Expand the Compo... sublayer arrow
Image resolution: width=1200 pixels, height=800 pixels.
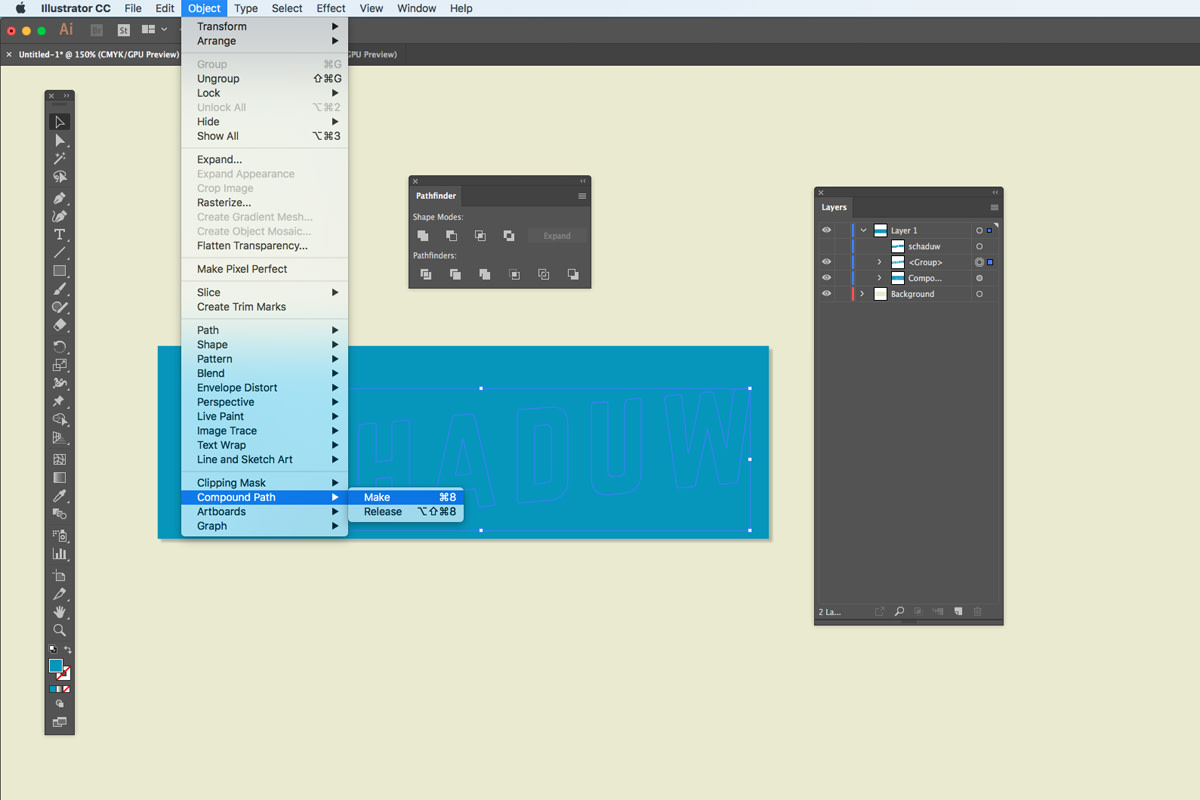tap(879, 278)
